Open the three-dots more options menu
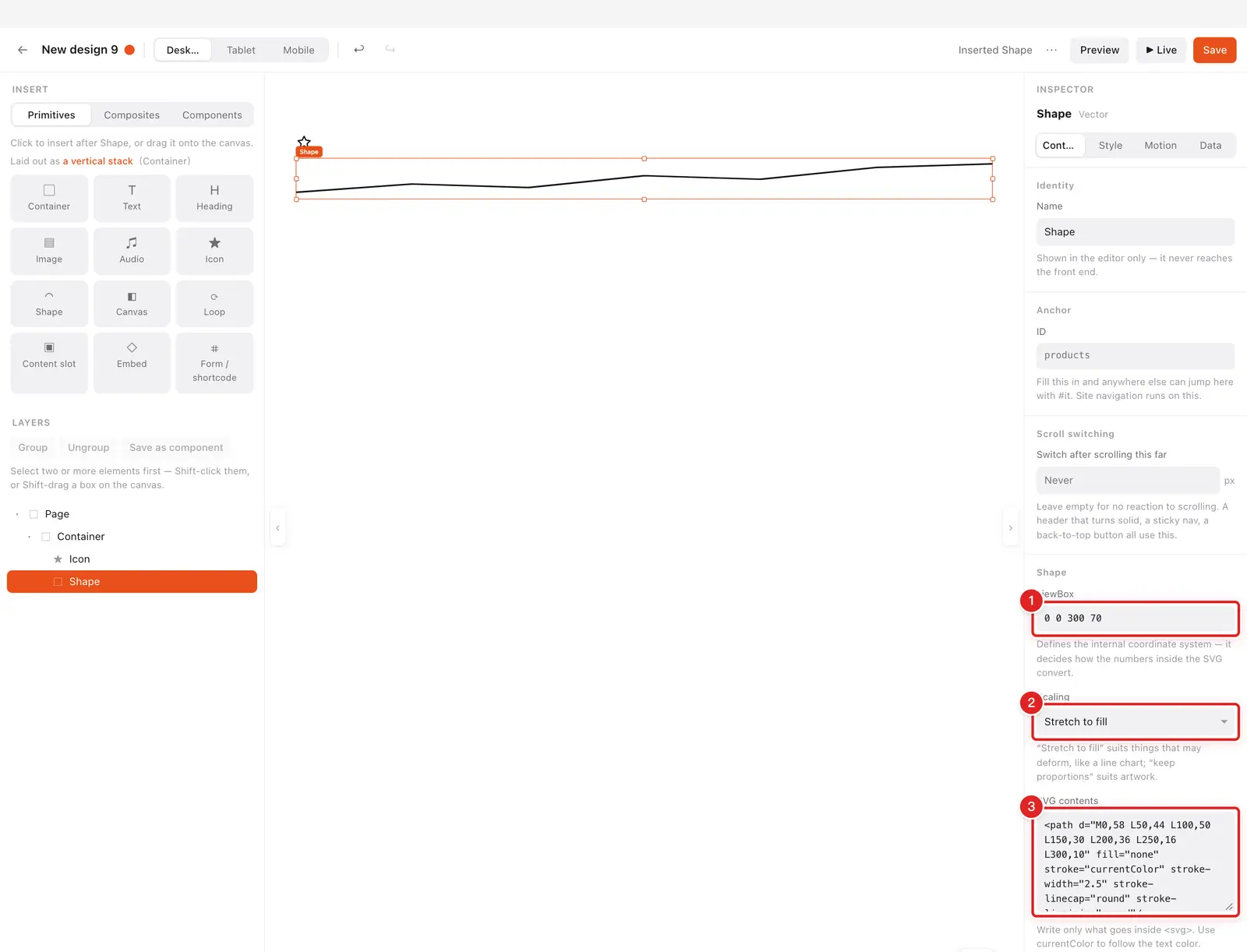1247x952 pixels. [x=1051, y=50]
